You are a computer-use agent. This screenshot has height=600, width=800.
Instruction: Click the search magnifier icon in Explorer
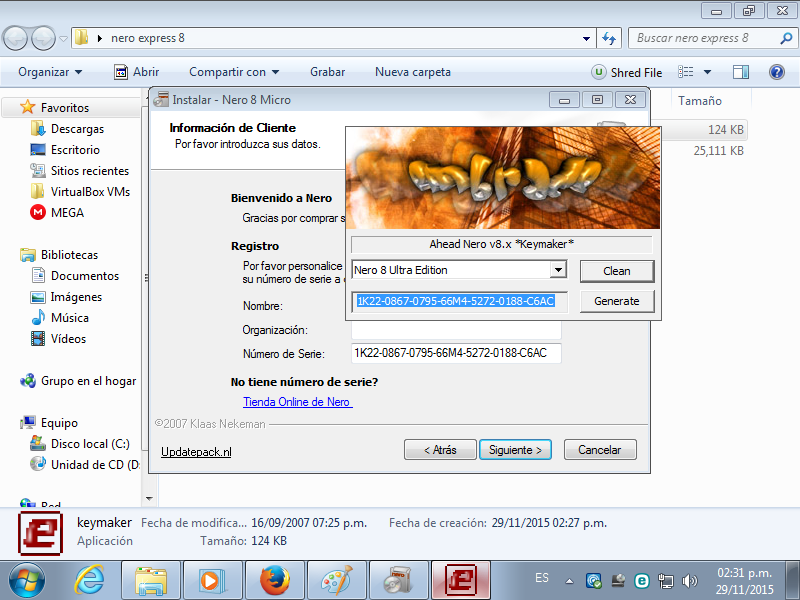786,38
